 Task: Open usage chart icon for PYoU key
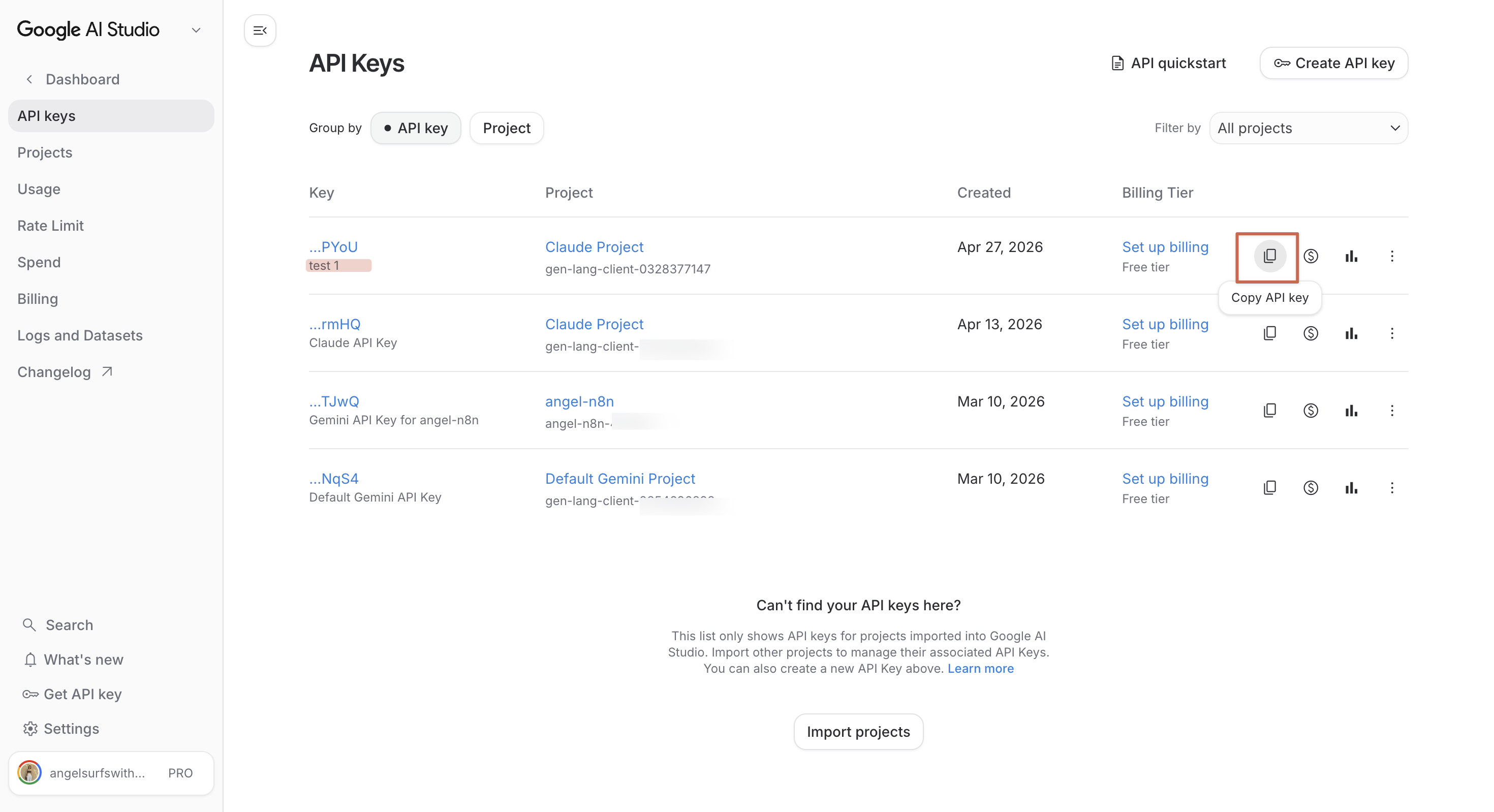[x=1351, y=256]
